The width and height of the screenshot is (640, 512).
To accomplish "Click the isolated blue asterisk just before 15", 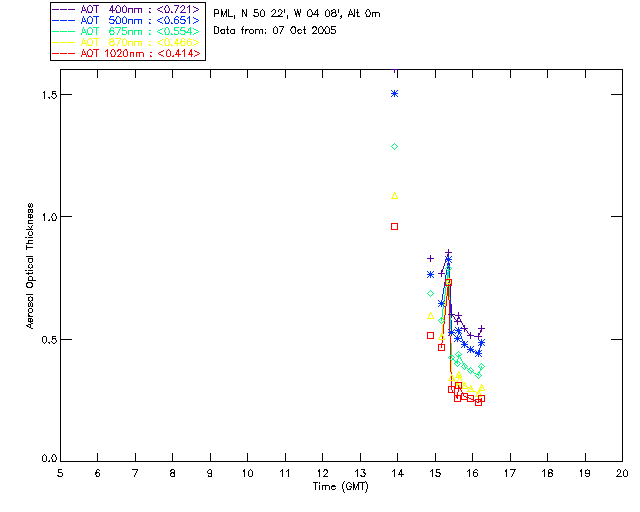I will (x=430, y=275).
